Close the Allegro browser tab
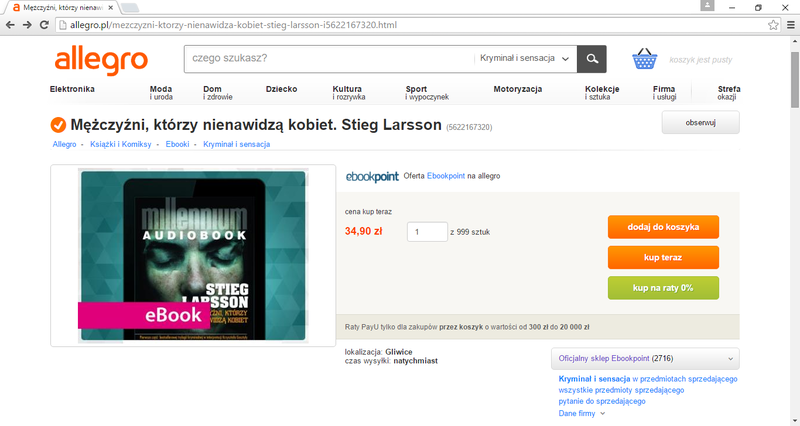The width and height of the screenshot is (800, 426). [x=111, y=8]
